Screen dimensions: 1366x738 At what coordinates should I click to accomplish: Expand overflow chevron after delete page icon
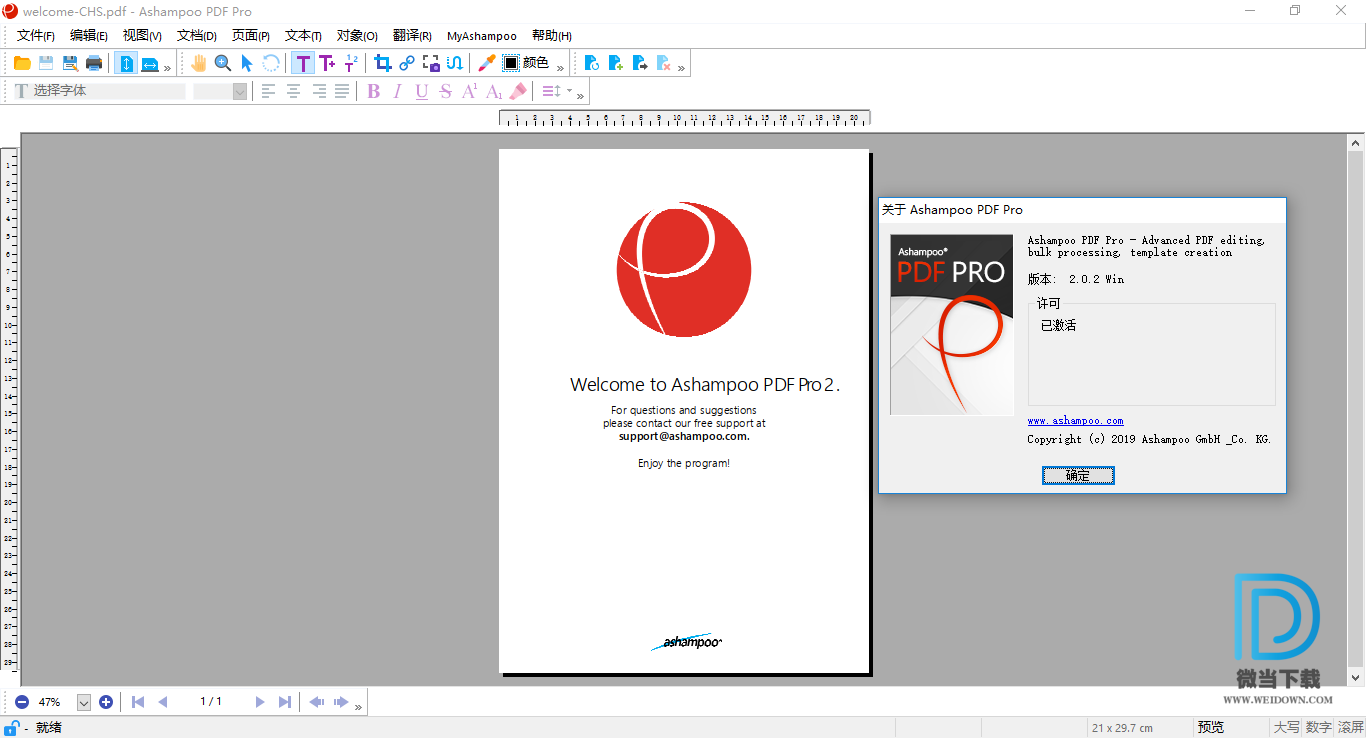(682, 67)
